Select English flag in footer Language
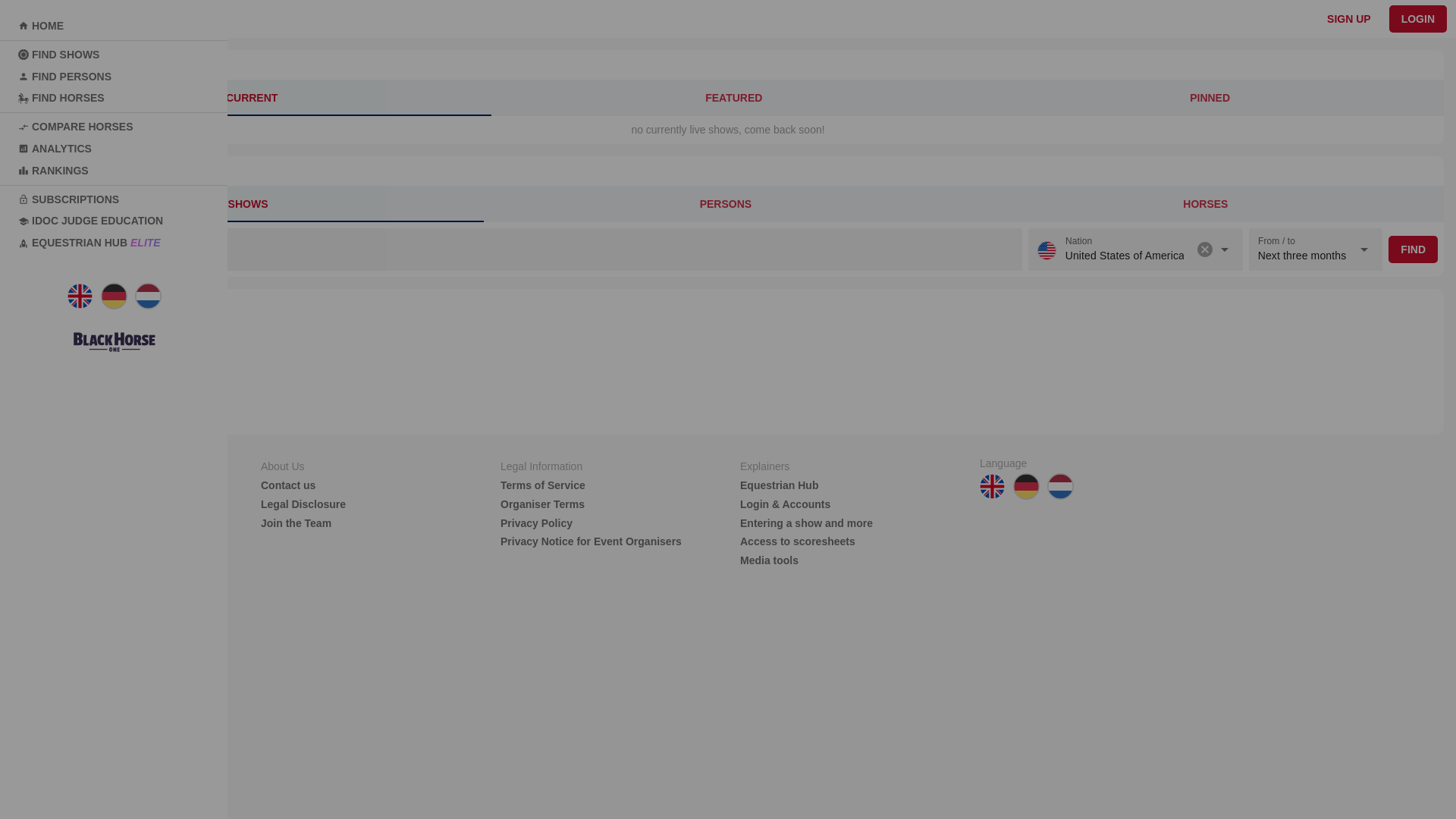This screenshot has width=1456, height=819. pos(992,486)
